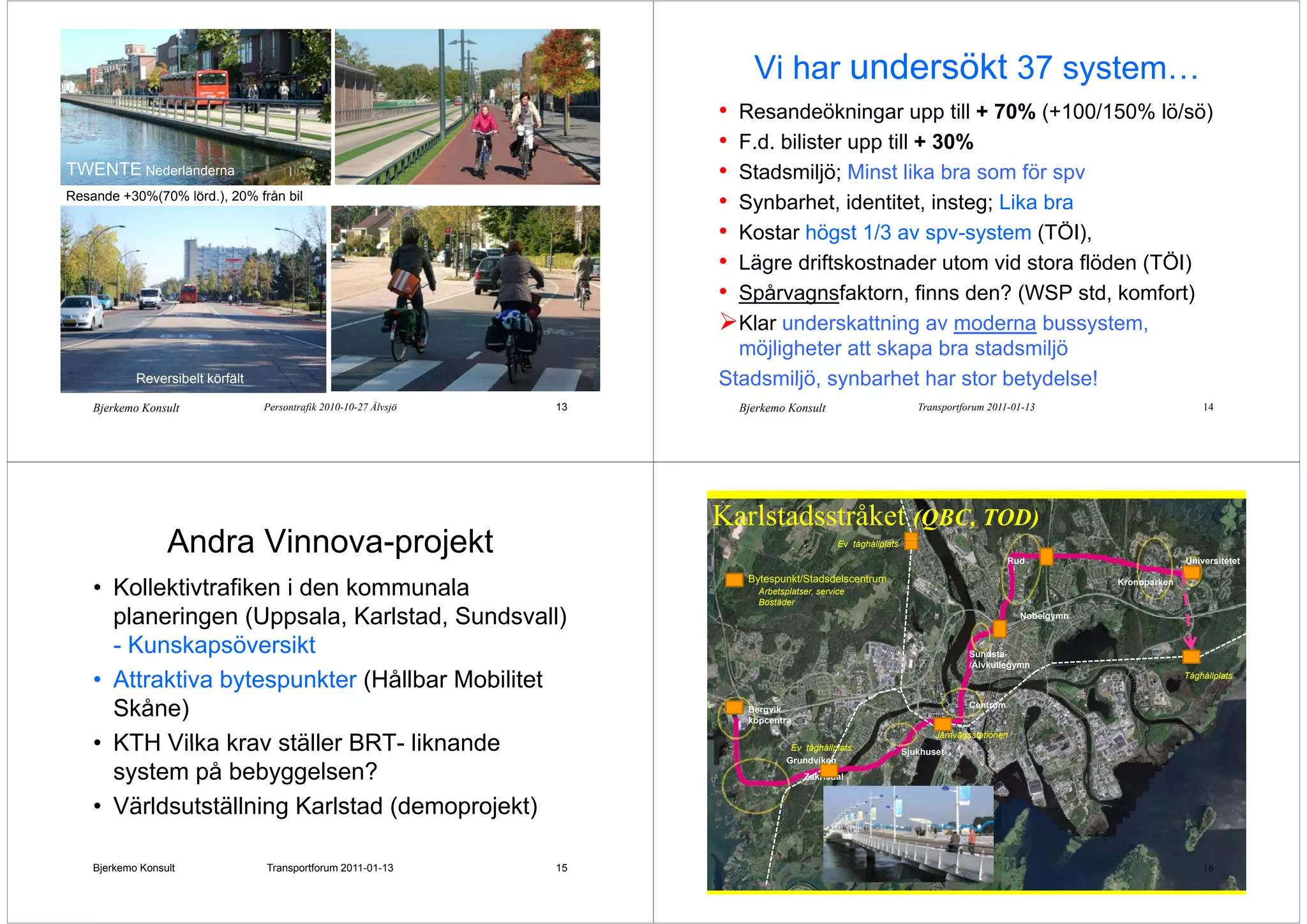Click the blue text 'Attraktiva bytespunkter'
1307x924 pixels.
click(235, 680)
